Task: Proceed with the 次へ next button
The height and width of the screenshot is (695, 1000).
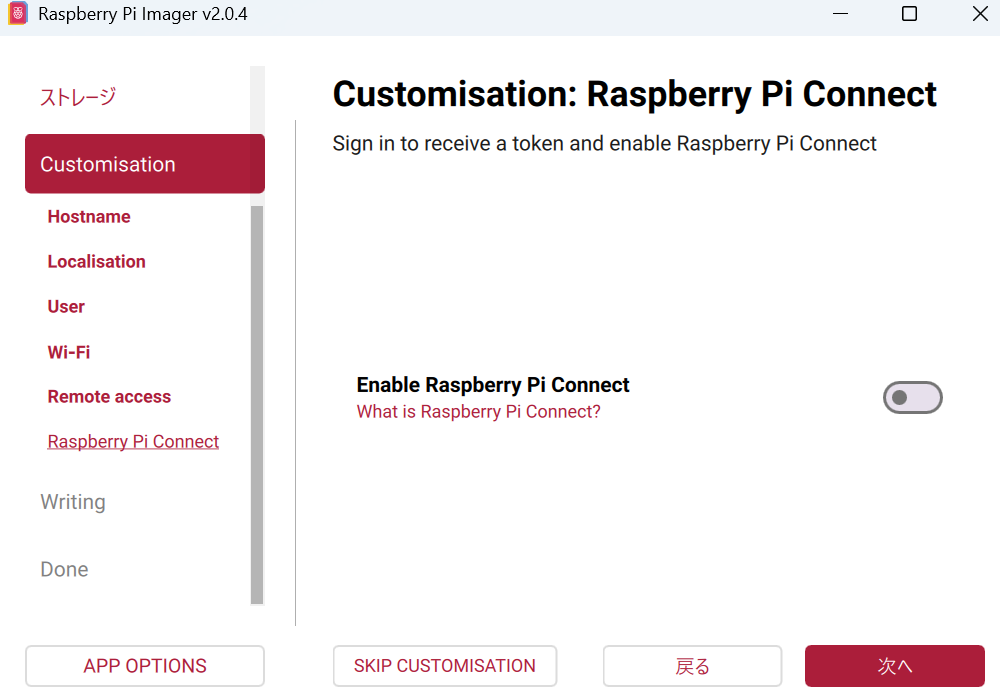Action: 894,666
